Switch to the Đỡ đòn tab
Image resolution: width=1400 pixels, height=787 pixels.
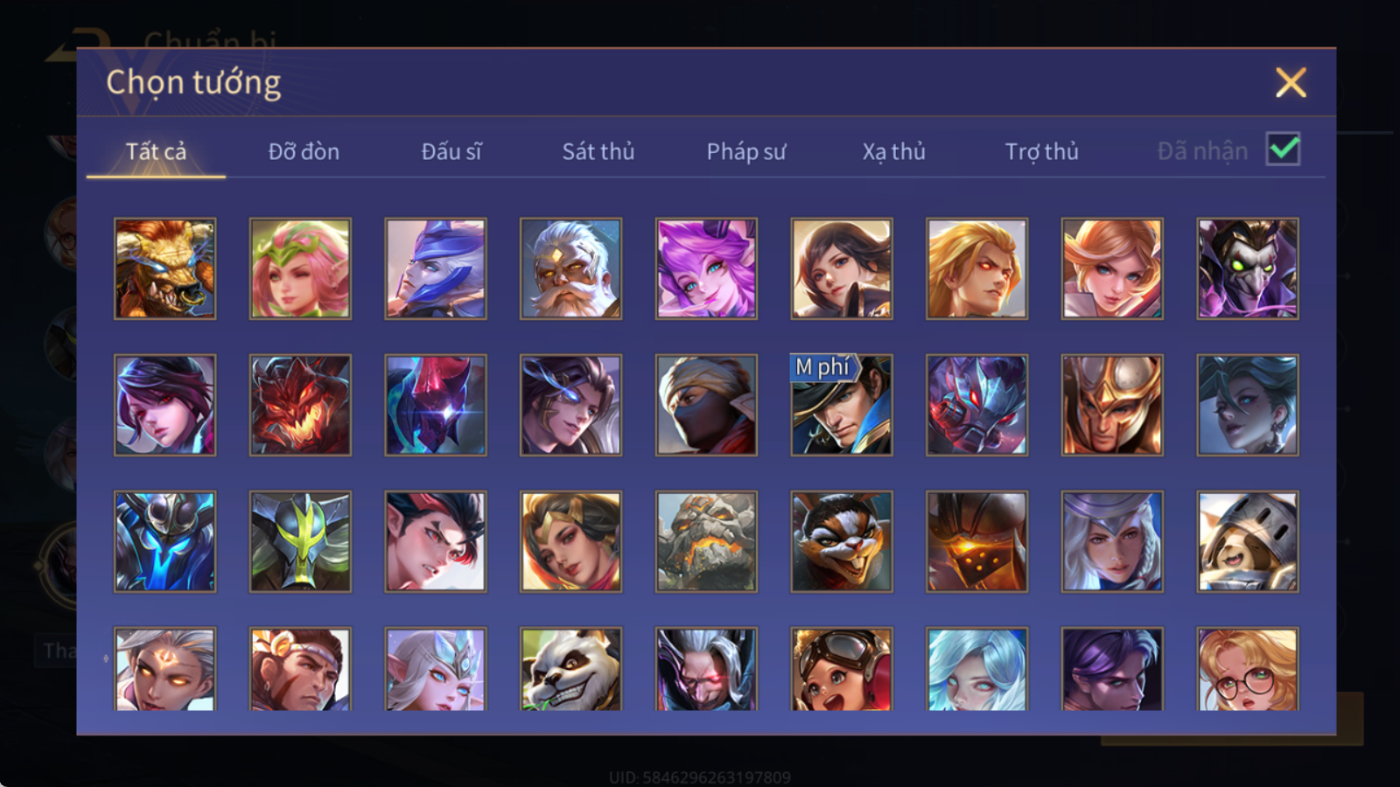click(304, 152)
